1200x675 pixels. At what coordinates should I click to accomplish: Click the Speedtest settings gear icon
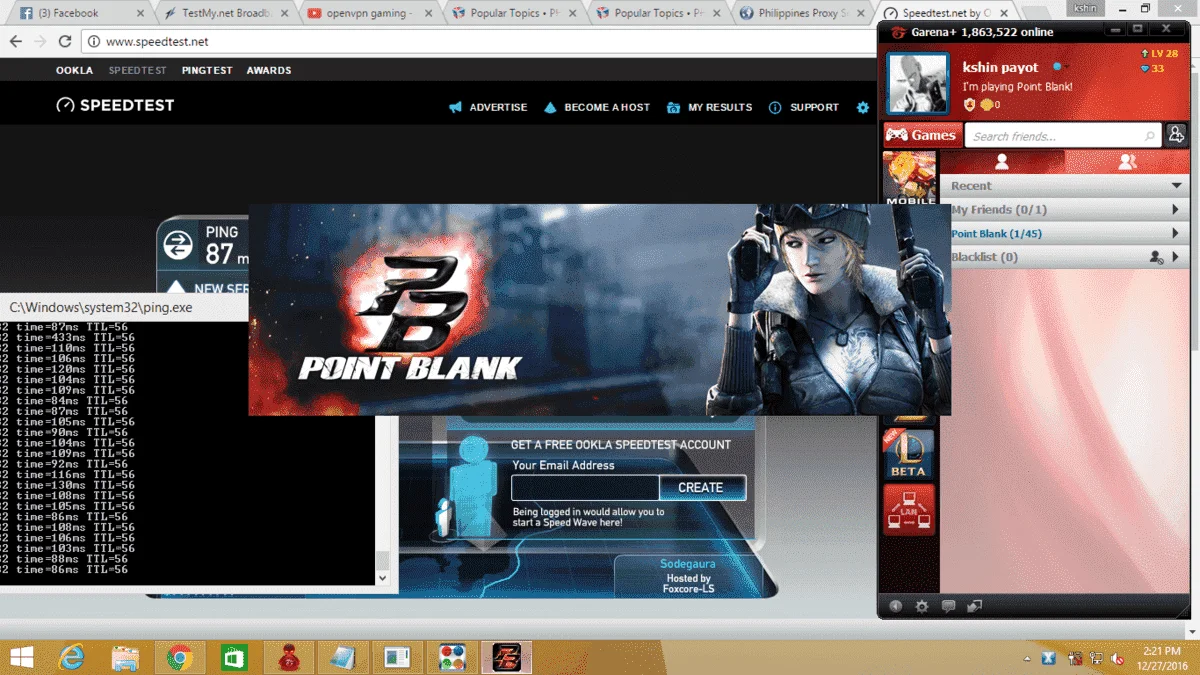coord(863,107)
